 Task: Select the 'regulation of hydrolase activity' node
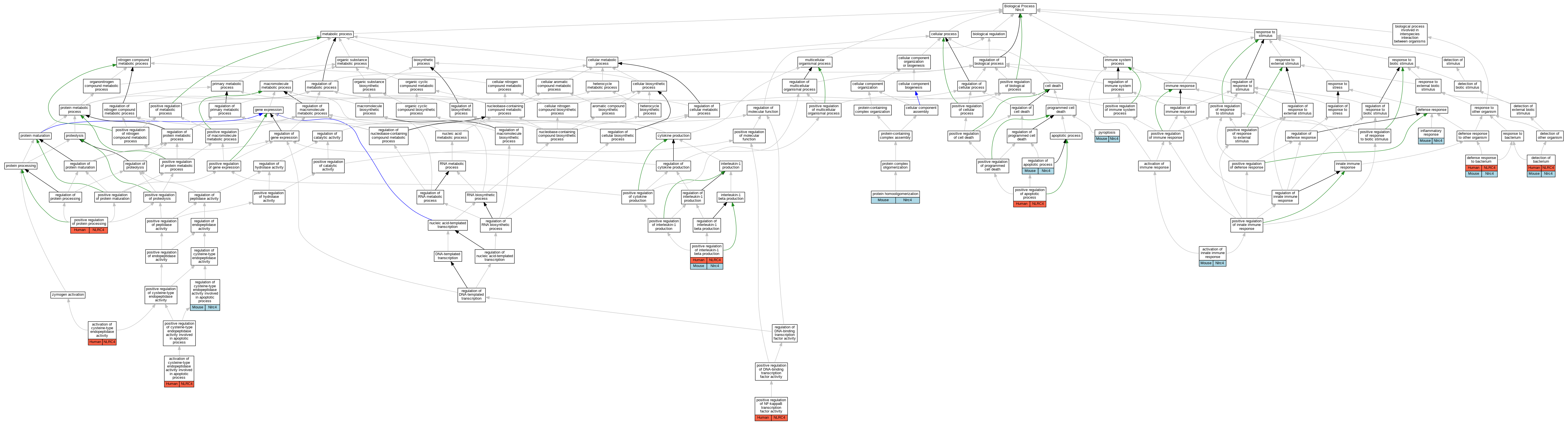269,165
